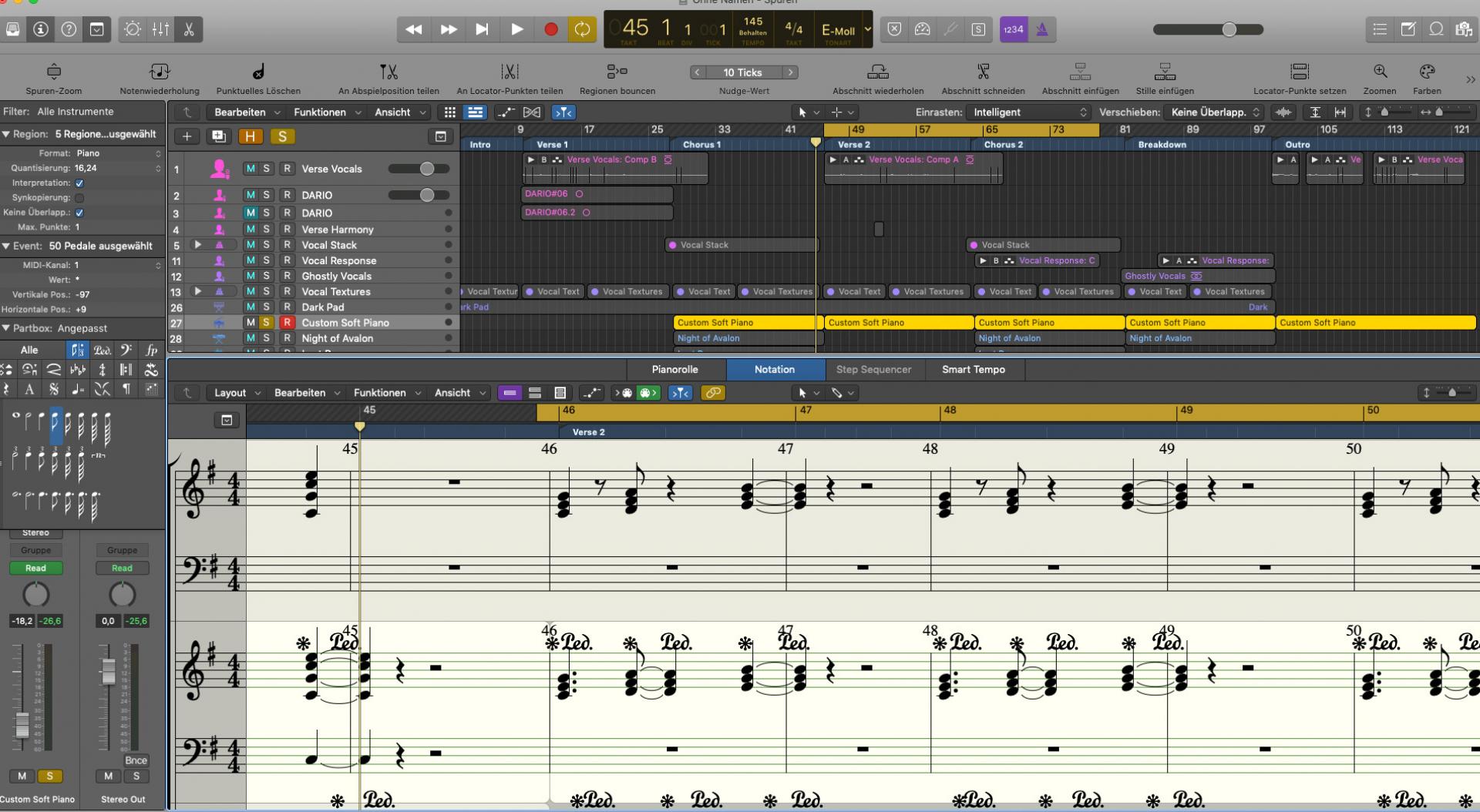The image size is (1480, 812).
Task: Click the Zoomen magnifier icon
Action: (1380, 72)
